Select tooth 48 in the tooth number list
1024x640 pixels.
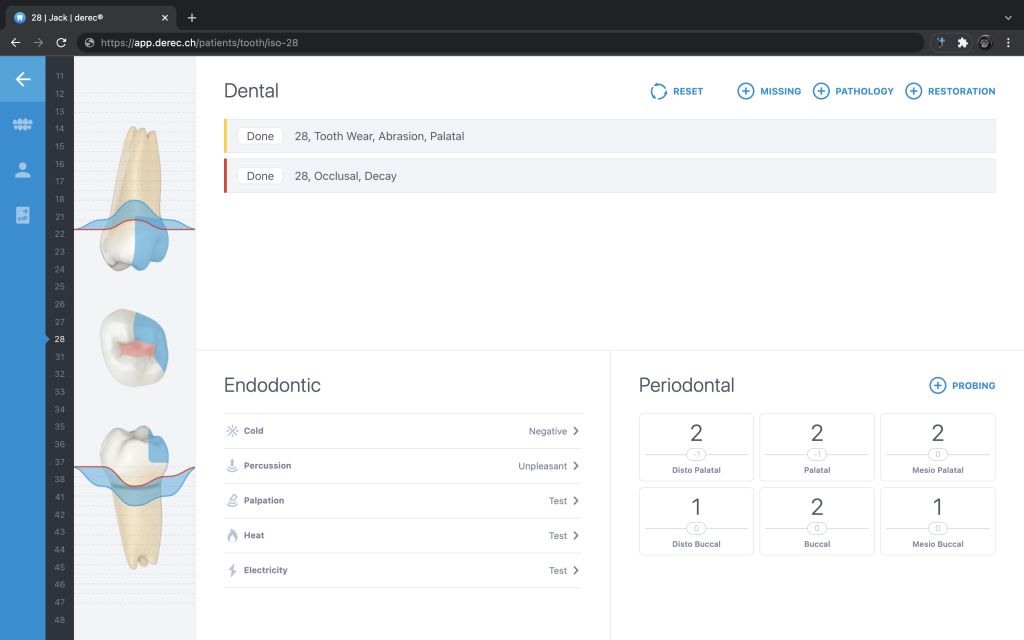click(x=59, y=620)
